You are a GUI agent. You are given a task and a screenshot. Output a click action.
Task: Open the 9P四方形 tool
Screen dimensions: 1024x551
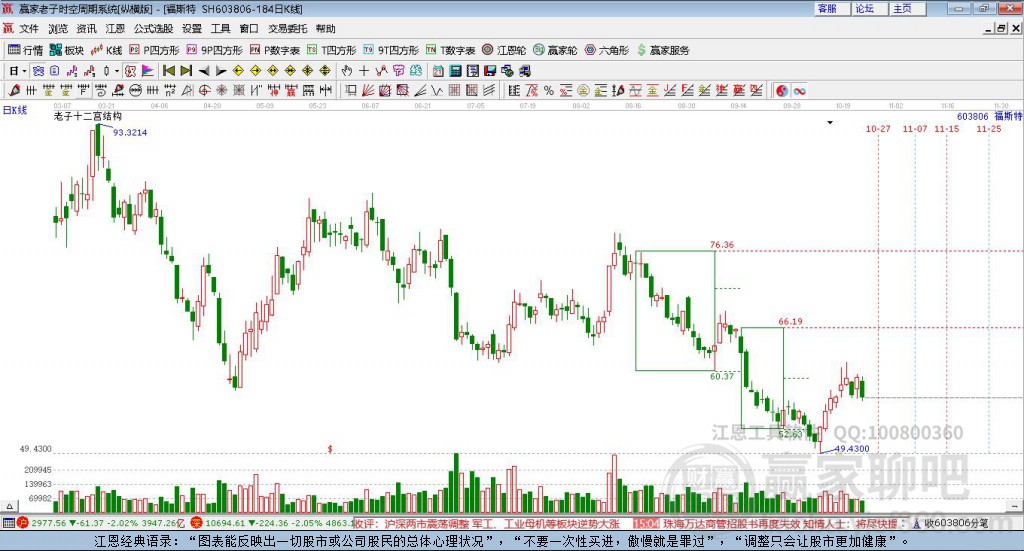coord(214,50)
